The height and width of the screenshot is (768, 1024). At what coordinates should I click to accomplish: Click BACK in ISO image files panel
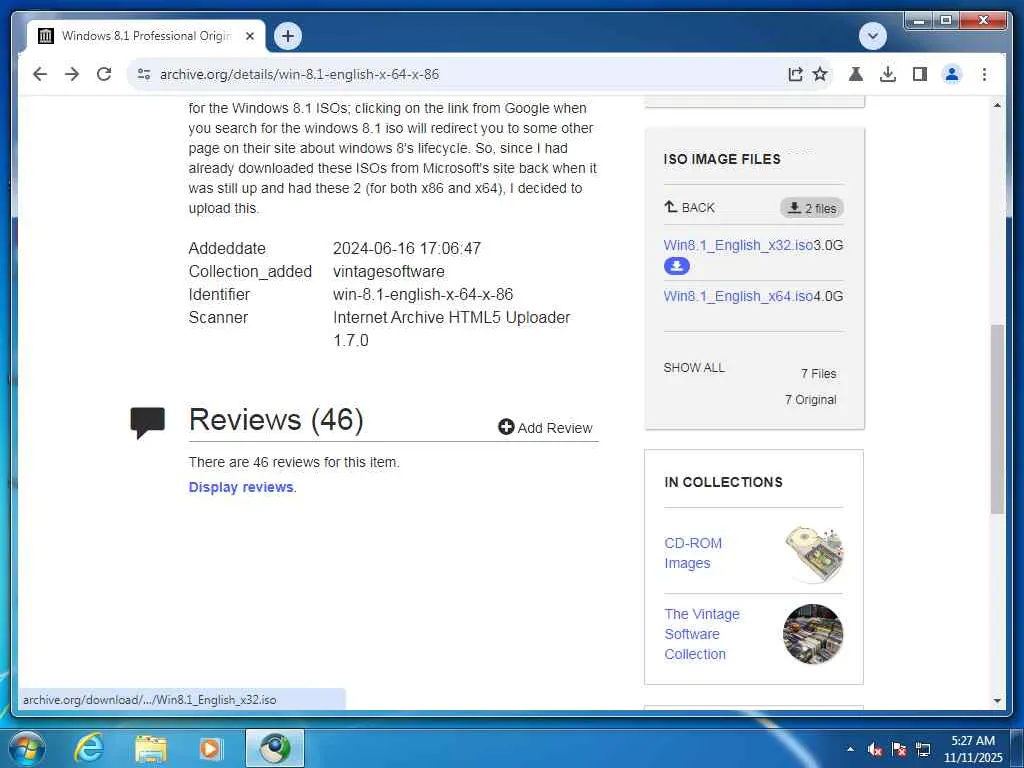tap(690, 208)
